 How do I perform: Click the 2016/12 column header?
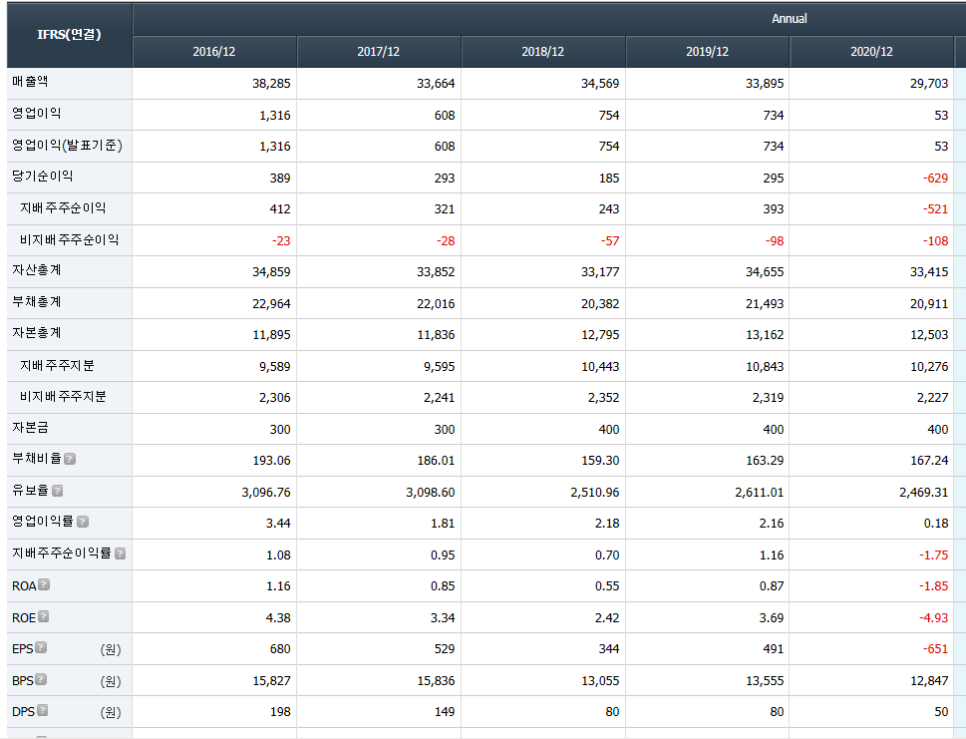tap(214, 52)
